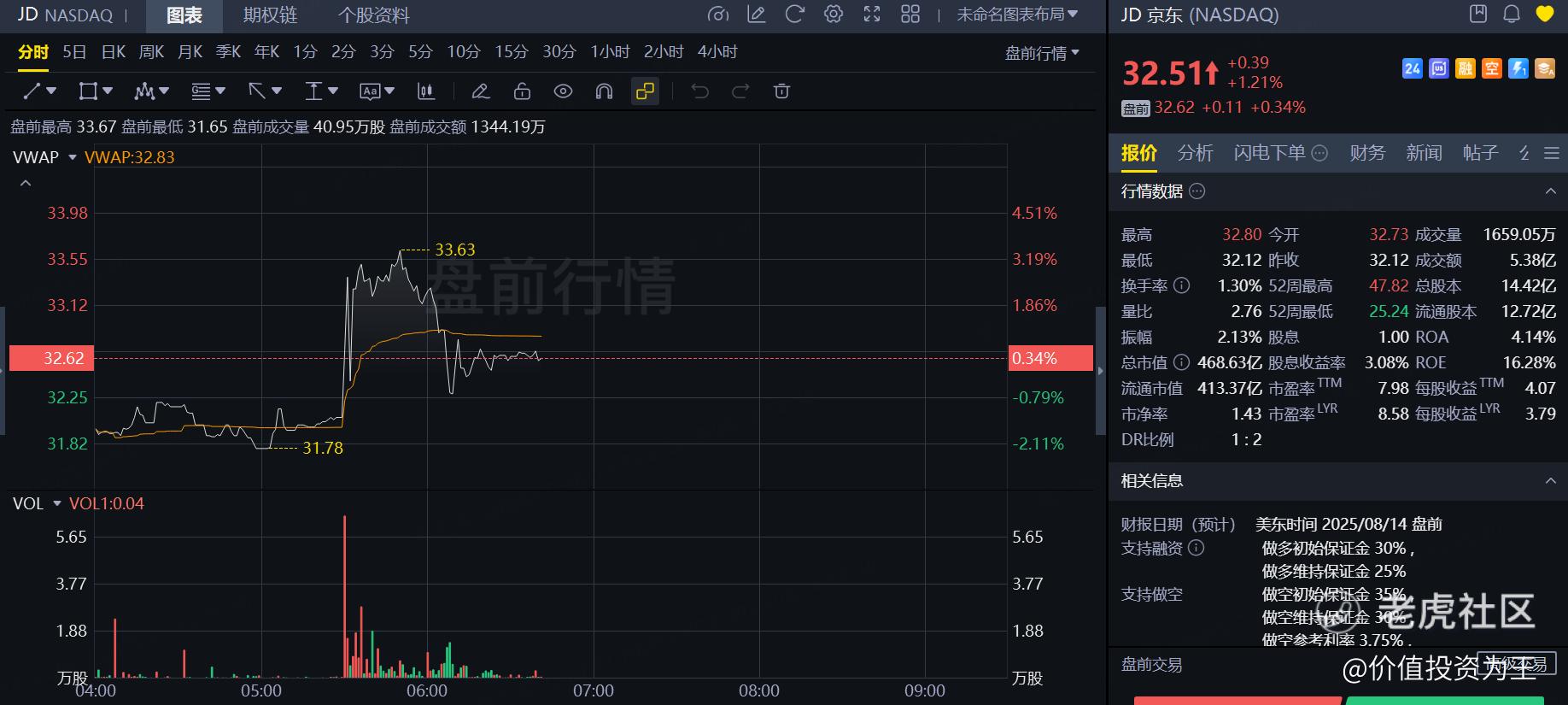Select the 5日 timeframe

[74, 52]
